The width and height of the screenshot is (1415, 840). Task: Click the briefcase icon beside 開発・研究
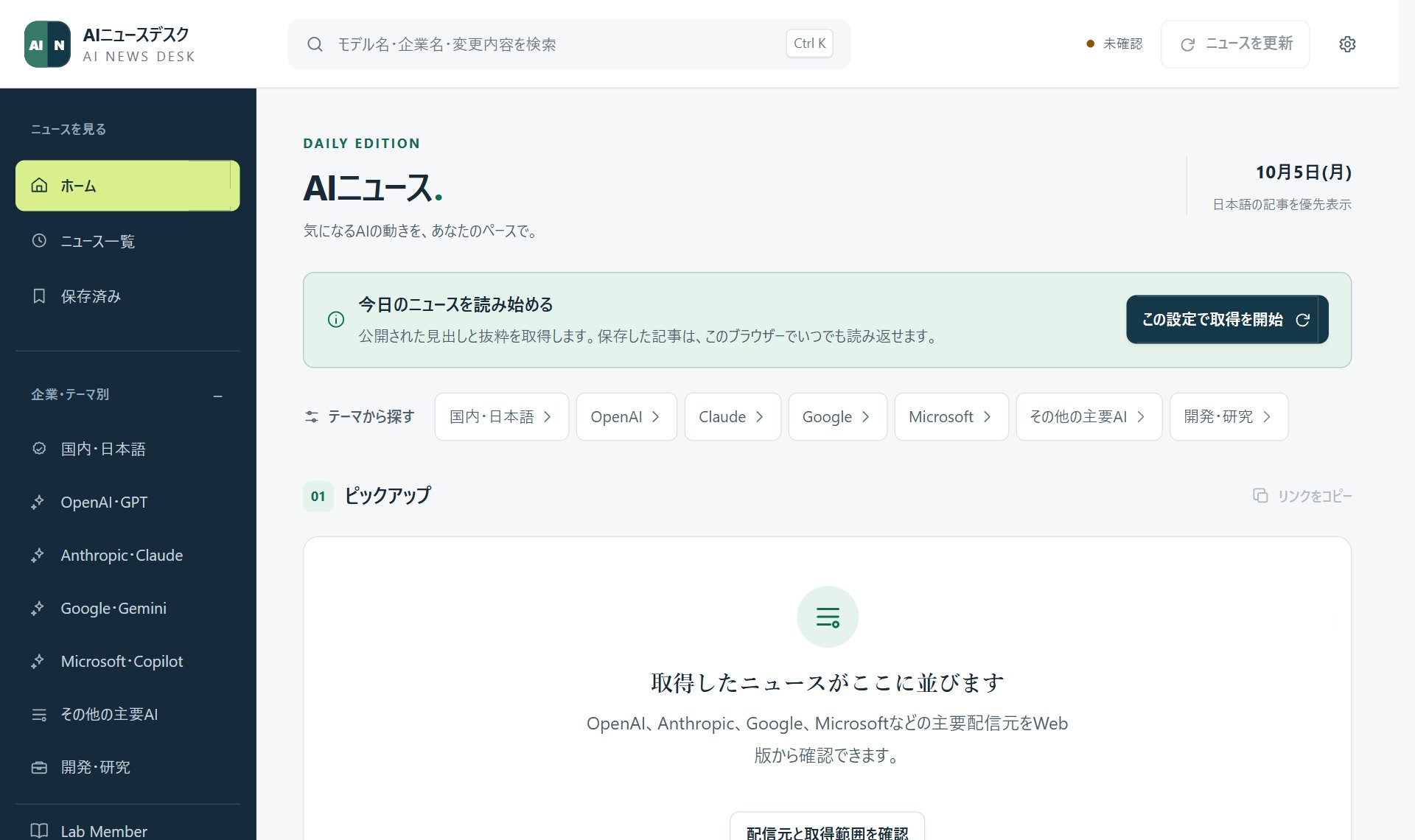(x=39, y=767)
